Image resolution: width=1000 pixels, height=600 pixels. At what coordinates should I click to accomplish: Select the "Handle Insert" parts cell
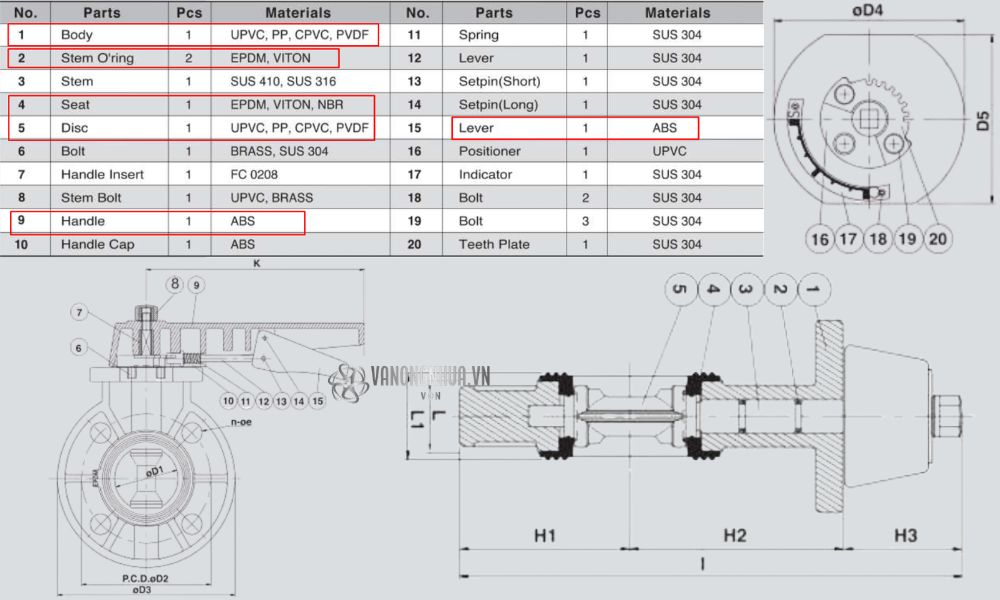pyautogui.click(x=102, y=175)
